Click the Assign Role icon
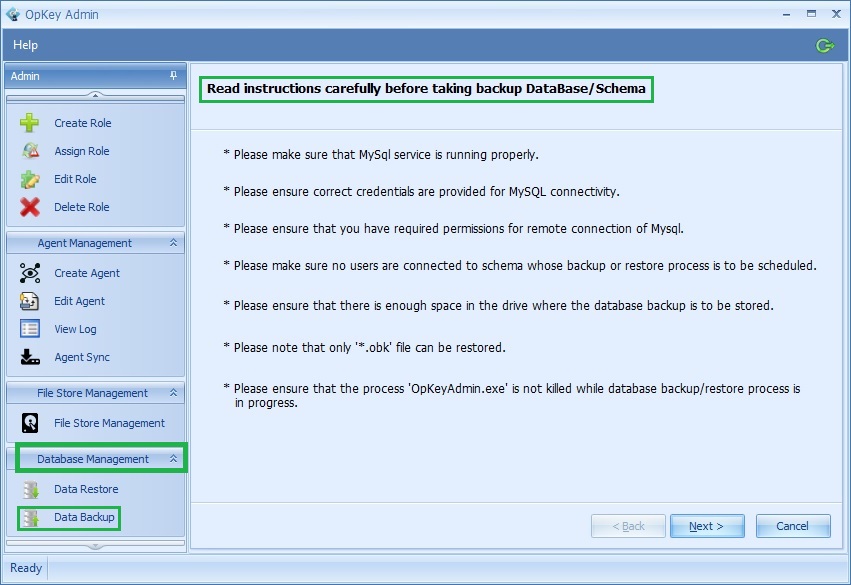851x585 pixels. tap(30, 150)
